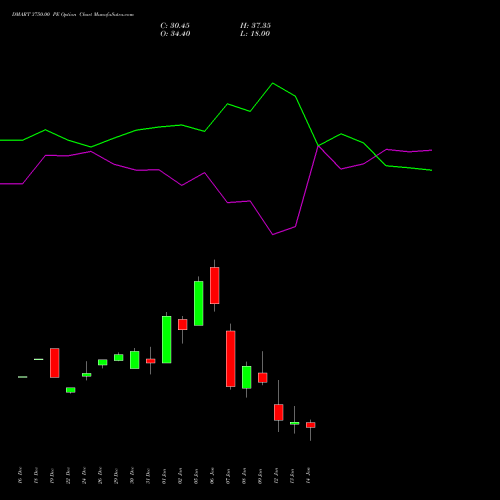Click the "08 Jan" date axis label
Viewport: 500px width, 500px height.
(244, 476)
